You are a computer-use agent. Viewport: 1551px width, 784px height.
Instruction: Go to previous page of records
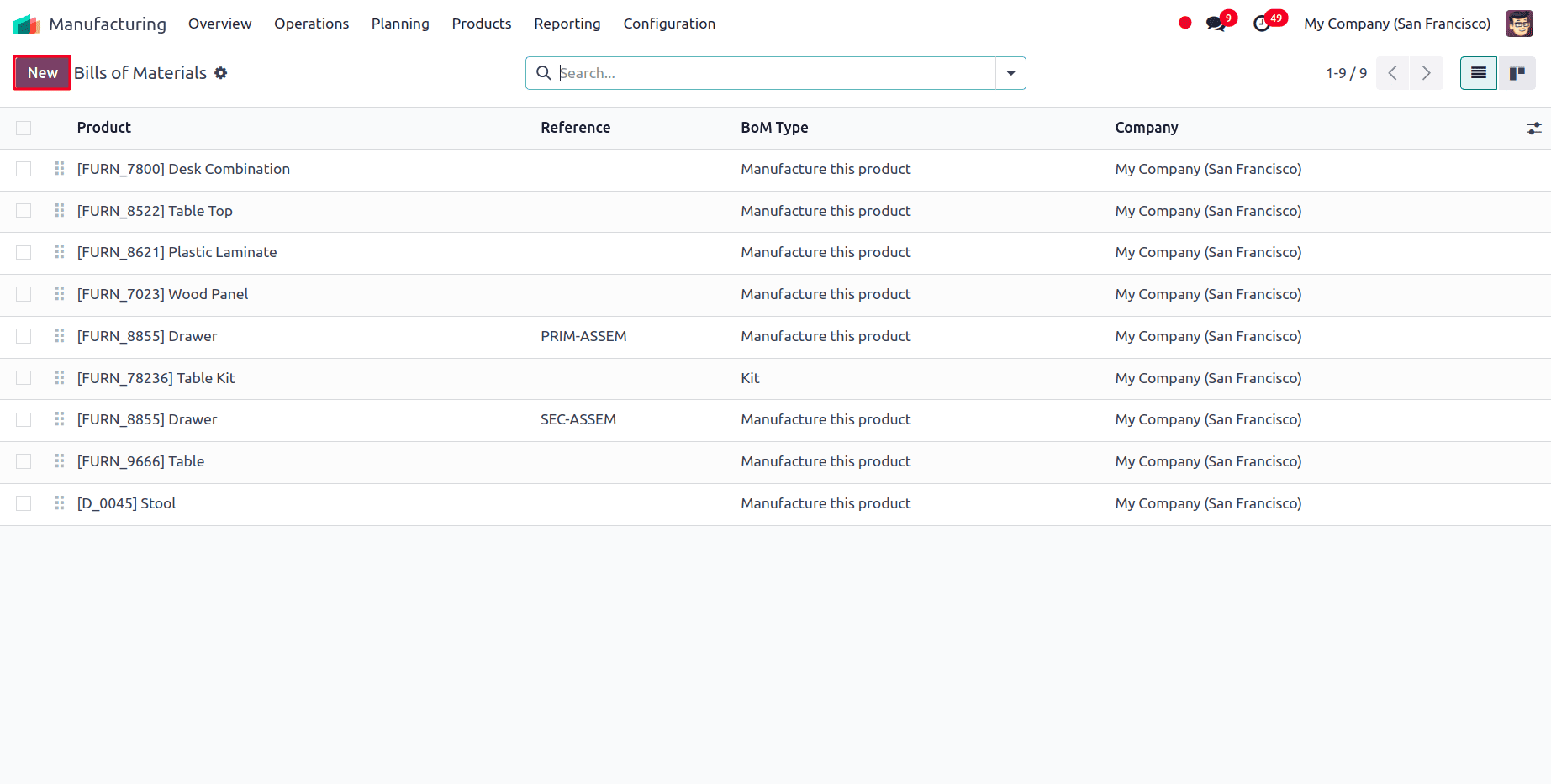coord(1392,73)
